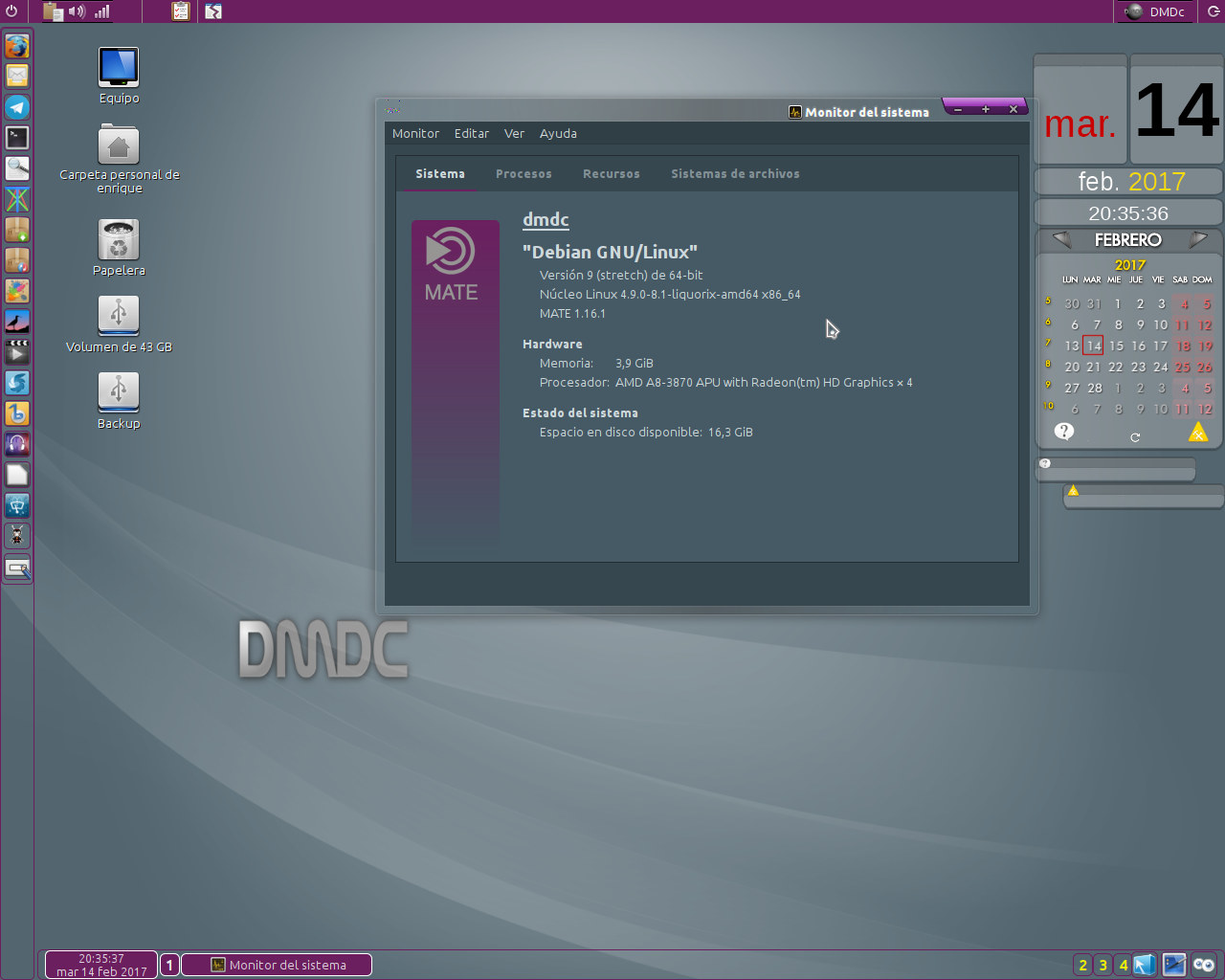Select today's date 14 in calendar
This screenshot has height=980, width=1225.
point(1094,345)
